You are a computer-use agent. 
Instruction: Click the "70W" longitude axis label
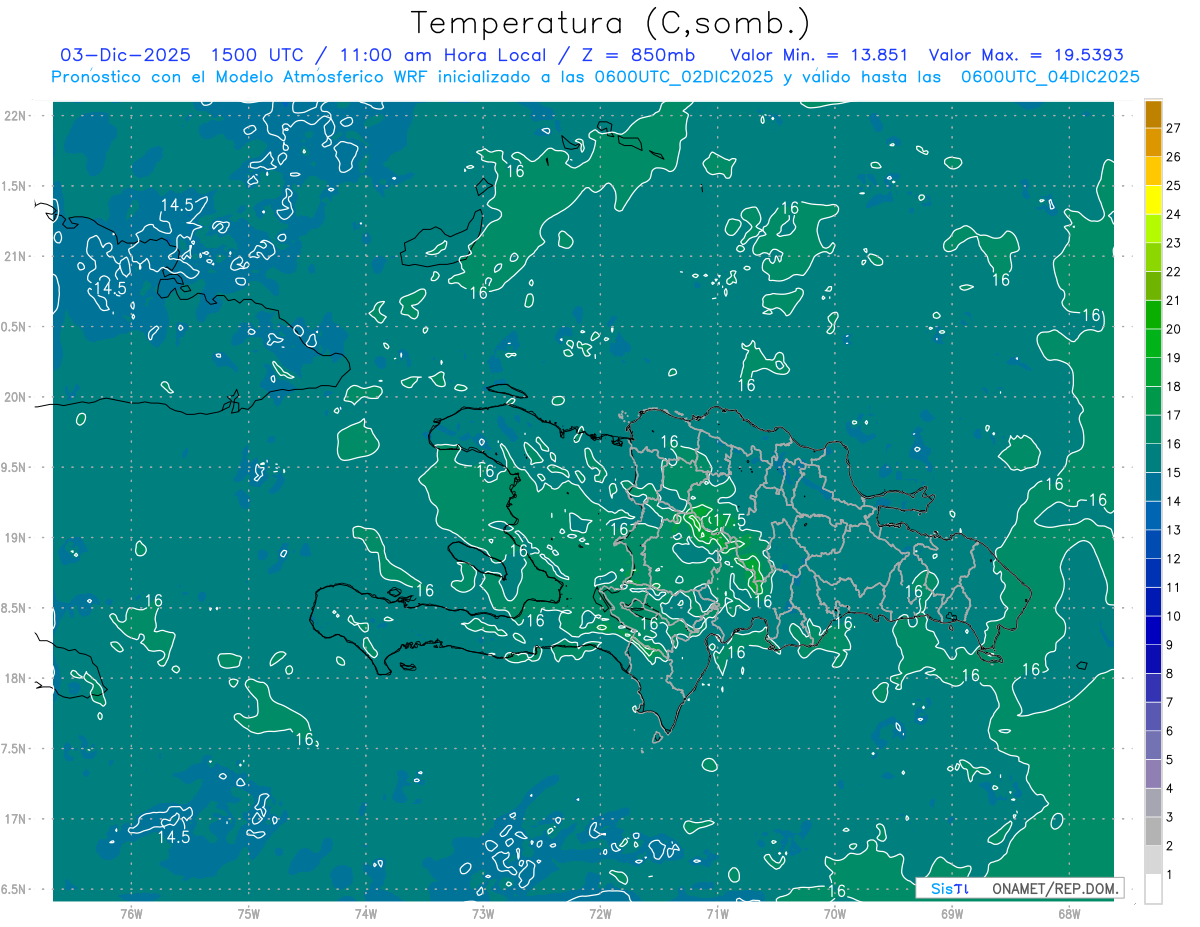point(835,914)
